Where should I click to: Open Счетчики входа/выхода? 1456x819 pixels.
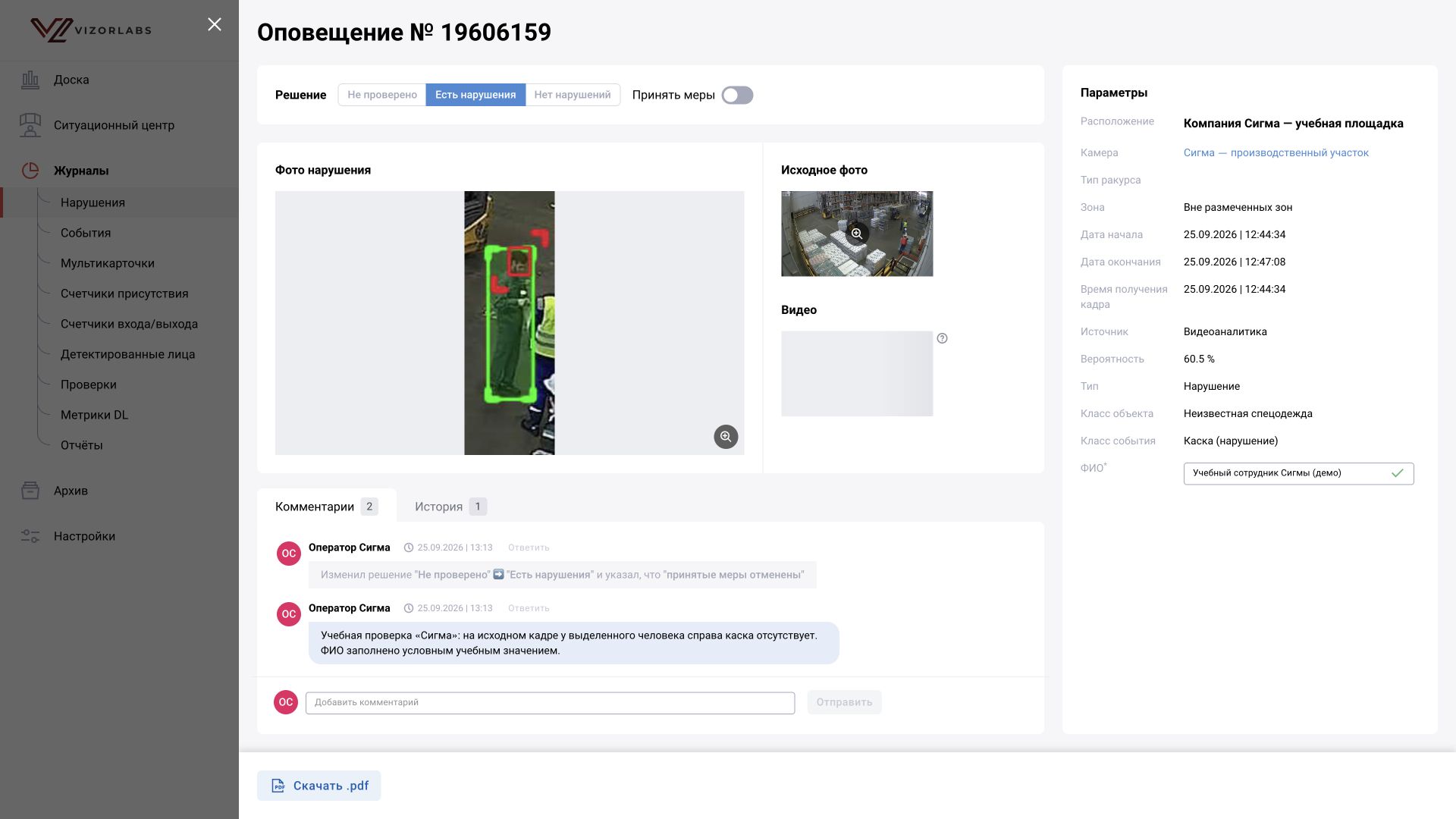coord(129,324)
